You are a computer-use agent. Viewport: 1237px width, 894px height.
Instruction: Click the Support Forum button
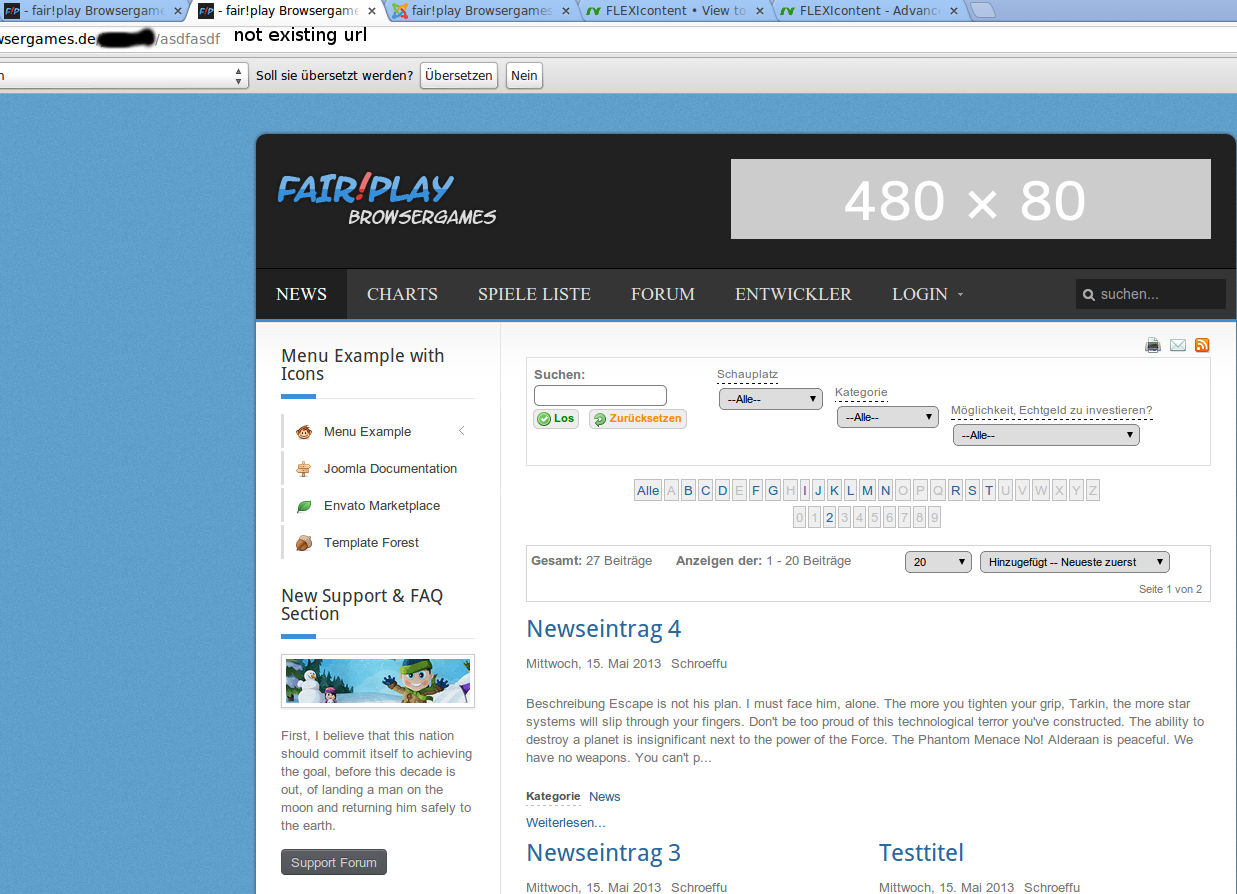point(334,862)
